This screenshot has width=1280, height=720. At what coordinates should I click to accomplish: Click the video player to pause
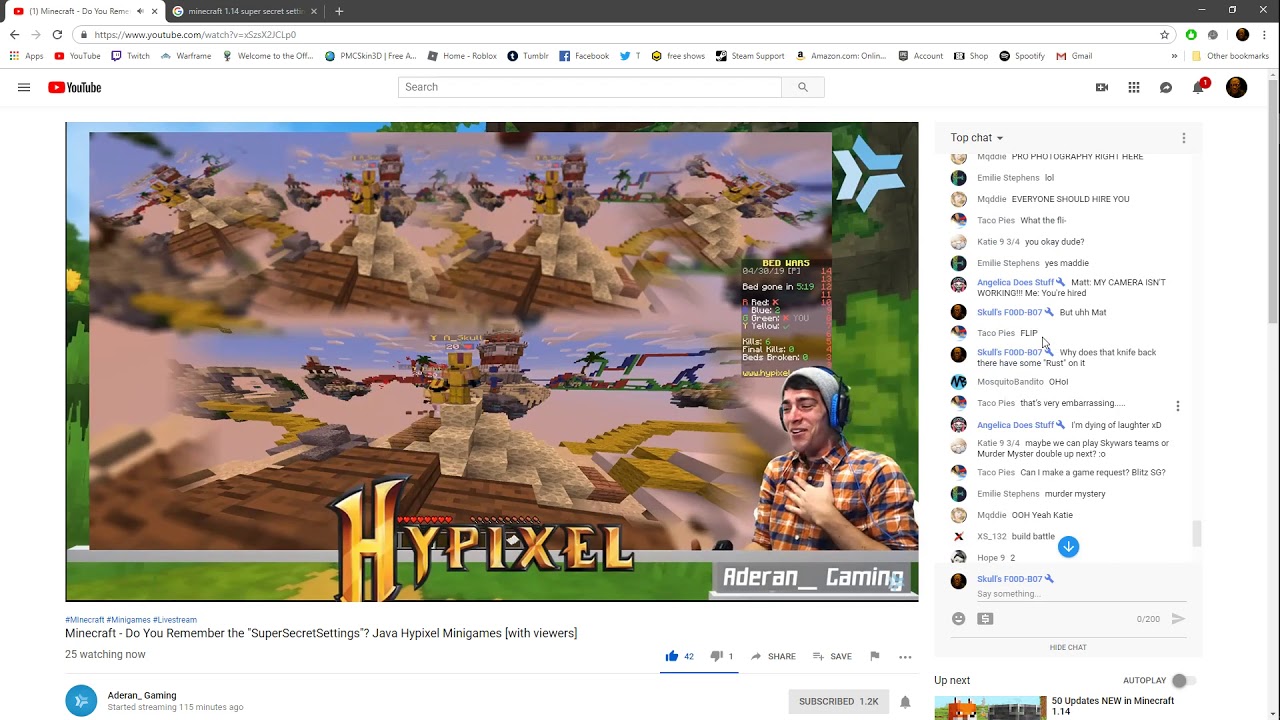click(491, 361)
